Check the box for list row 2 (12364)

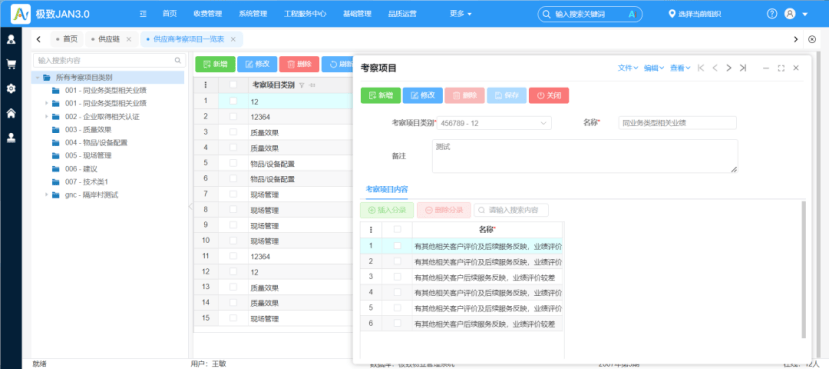[233, 116]
